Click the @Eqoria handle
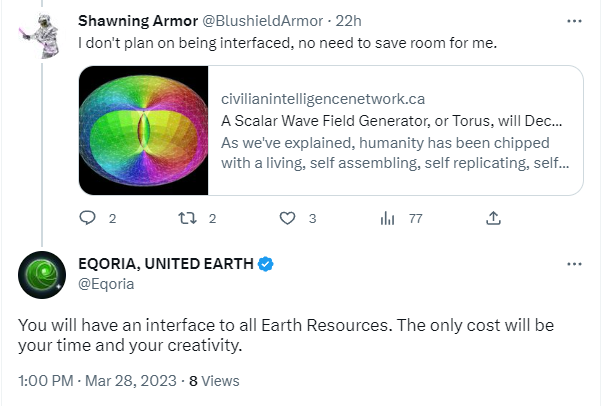Image resolution: width=601 pixels, height=406 pixels. coord(106,284)
